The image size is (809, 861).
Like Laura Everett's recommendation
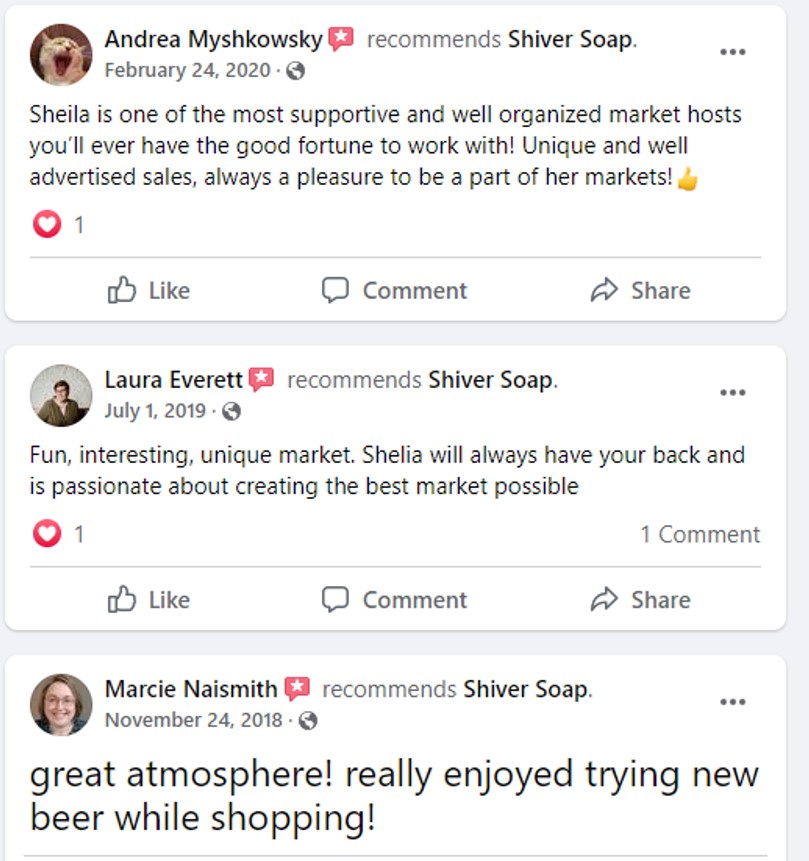point(148,600)
